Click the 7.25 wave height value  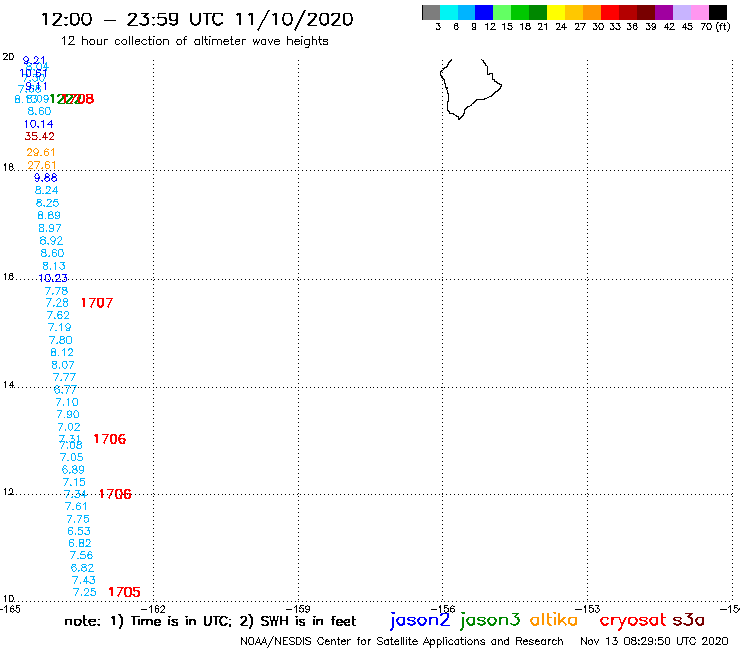click(84, 592)
